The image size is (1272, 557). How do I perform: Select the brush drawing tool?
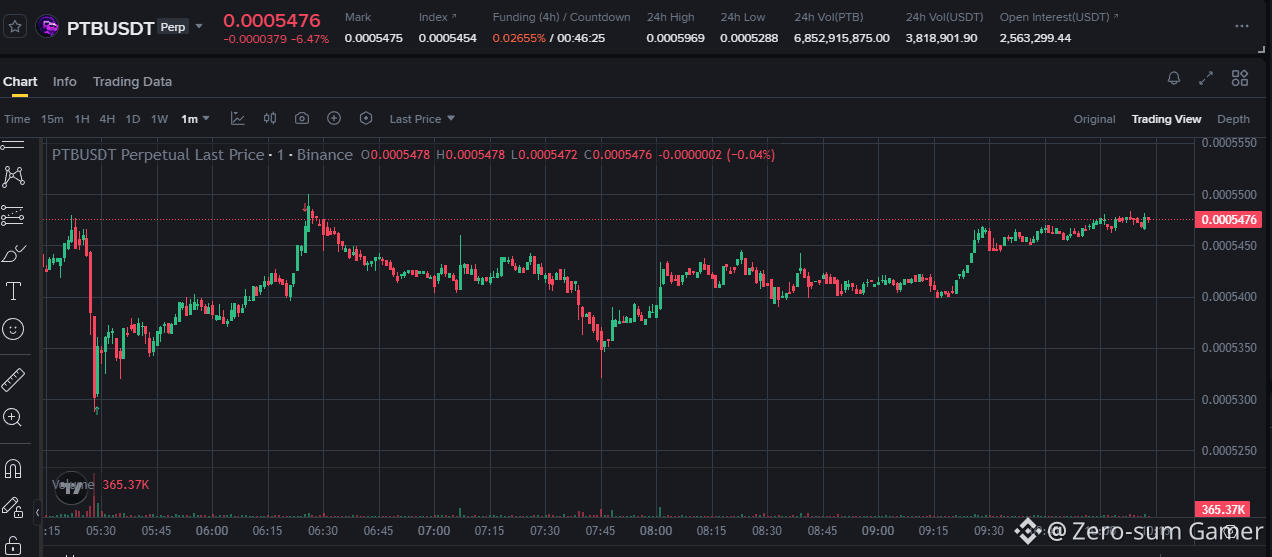point(13,254)
